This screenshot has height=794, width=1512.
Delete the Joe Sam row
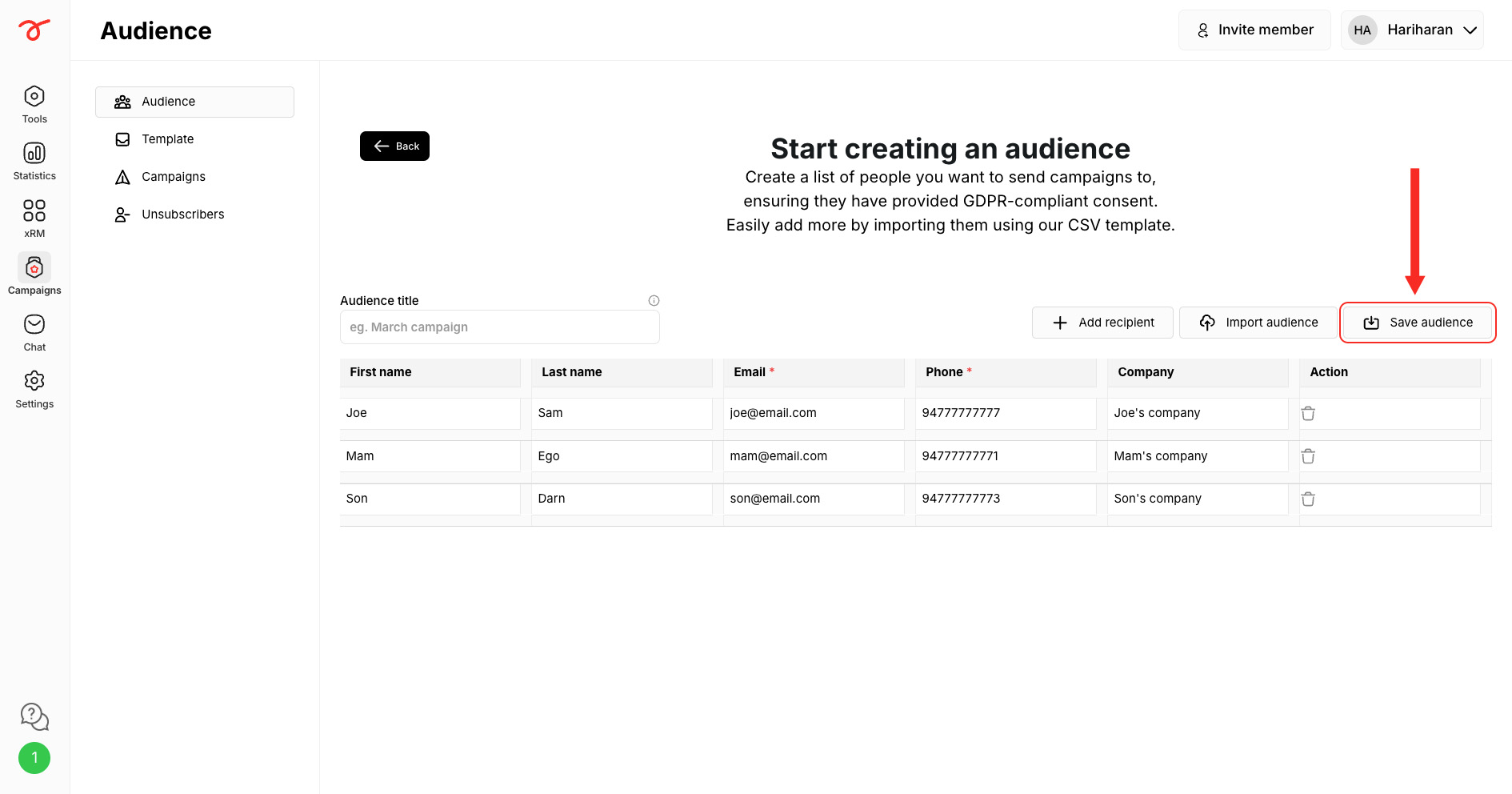click(x=1308, y=414)
